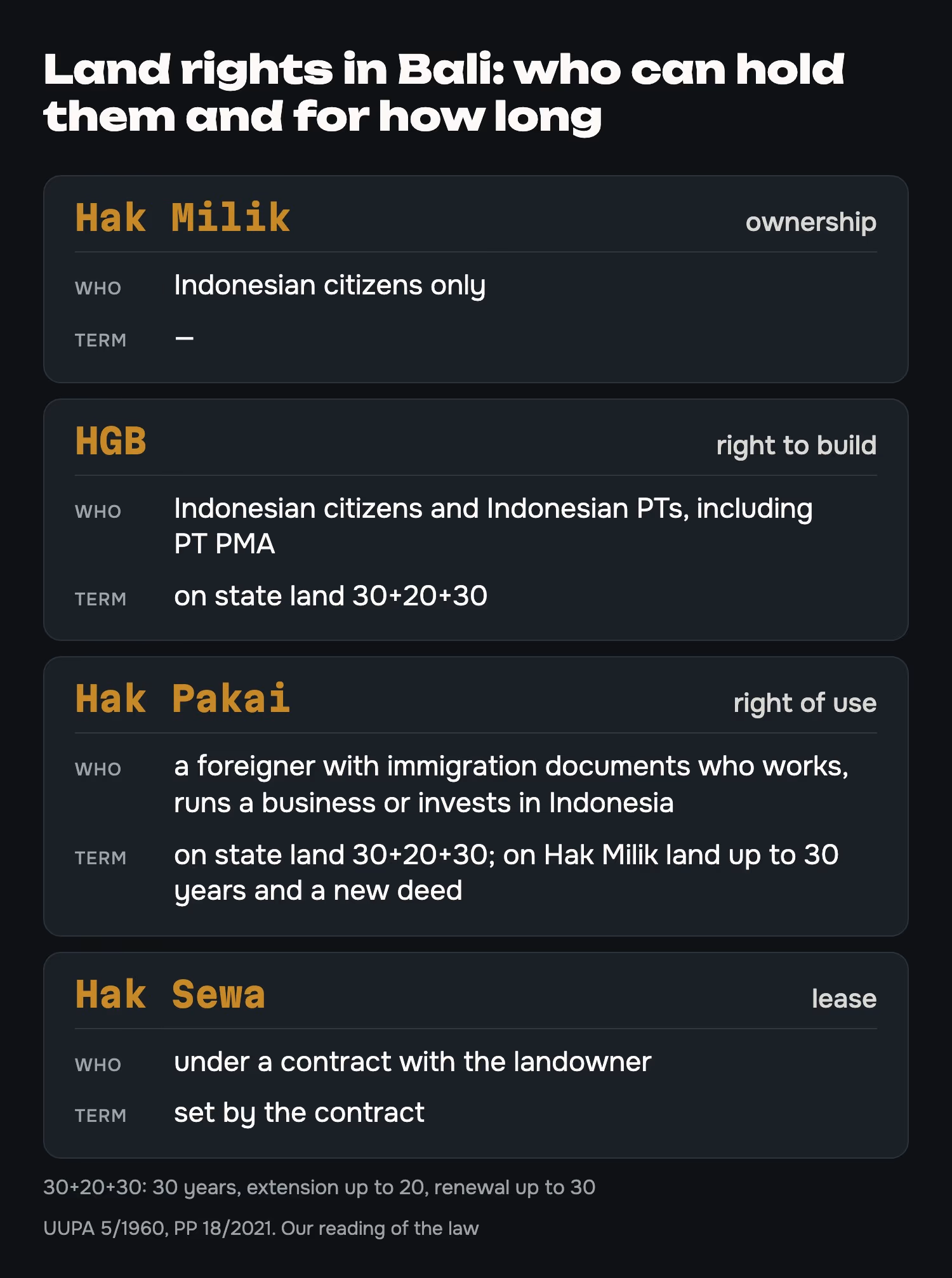Select the Hak Milik heading
952x1278 pixels.
[183, 218]
